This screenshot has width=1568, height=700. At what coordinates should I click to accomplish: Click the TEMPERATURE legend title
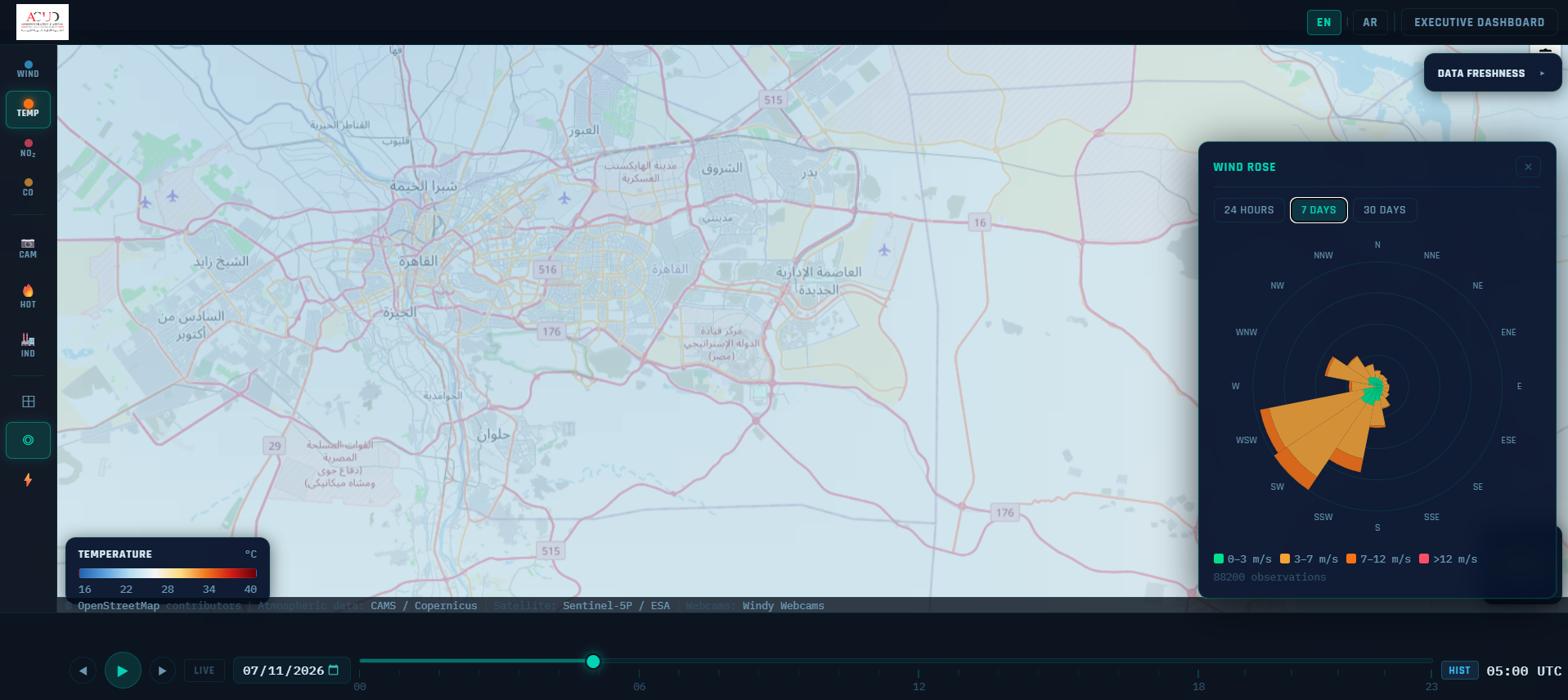(x=115, y=554)
